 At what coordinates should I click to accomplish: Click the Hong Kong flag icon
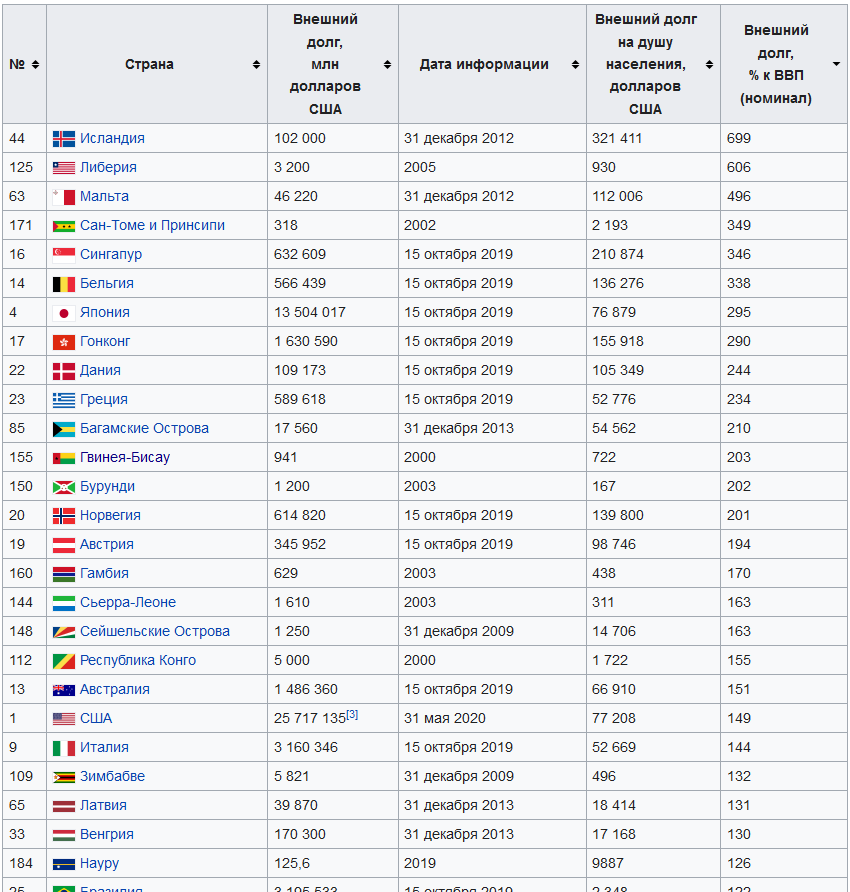click(64, 342)
